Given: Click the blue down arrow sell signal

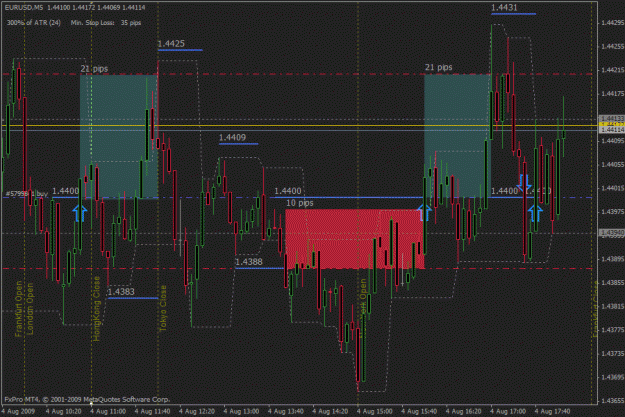Looking at the screenshot, I should (524, 183).
